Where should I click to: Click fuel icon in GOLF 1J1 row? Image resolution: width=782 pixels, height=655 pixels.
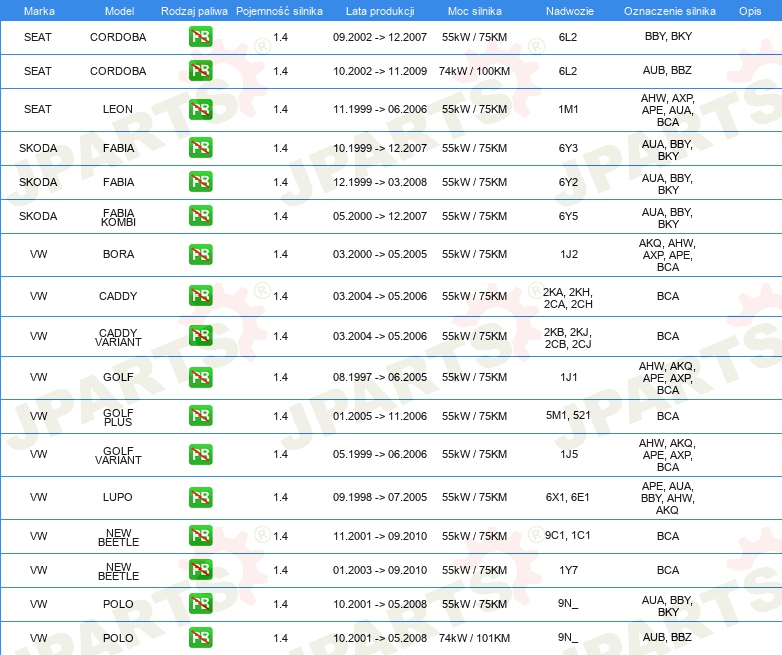point(200,377)
